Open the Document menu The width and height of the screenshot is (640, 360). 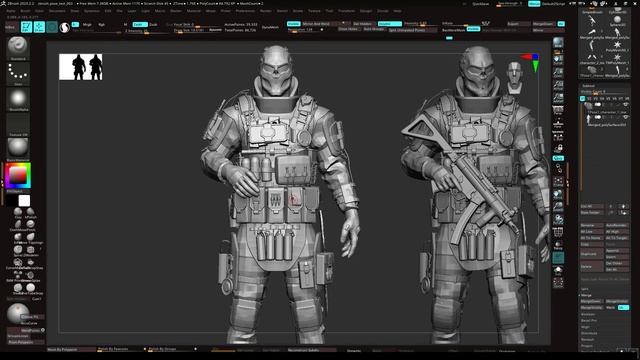57,11
